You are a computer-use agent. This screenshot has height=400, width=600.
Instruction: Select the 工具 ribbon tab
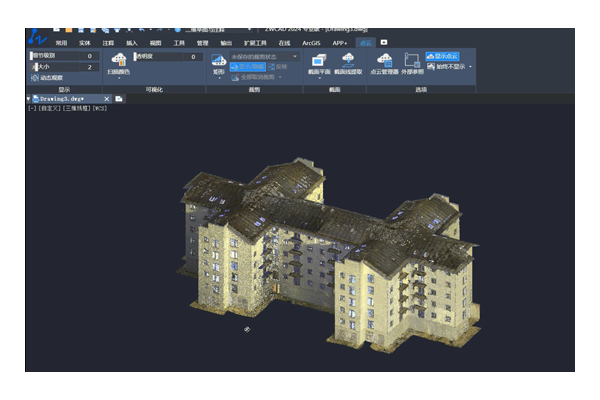179,43
